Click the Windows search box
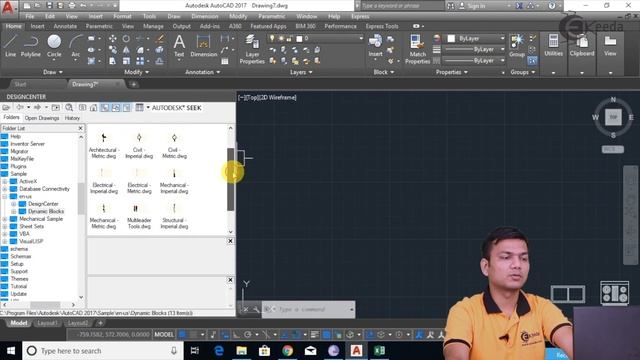 [x=102, y=351]
